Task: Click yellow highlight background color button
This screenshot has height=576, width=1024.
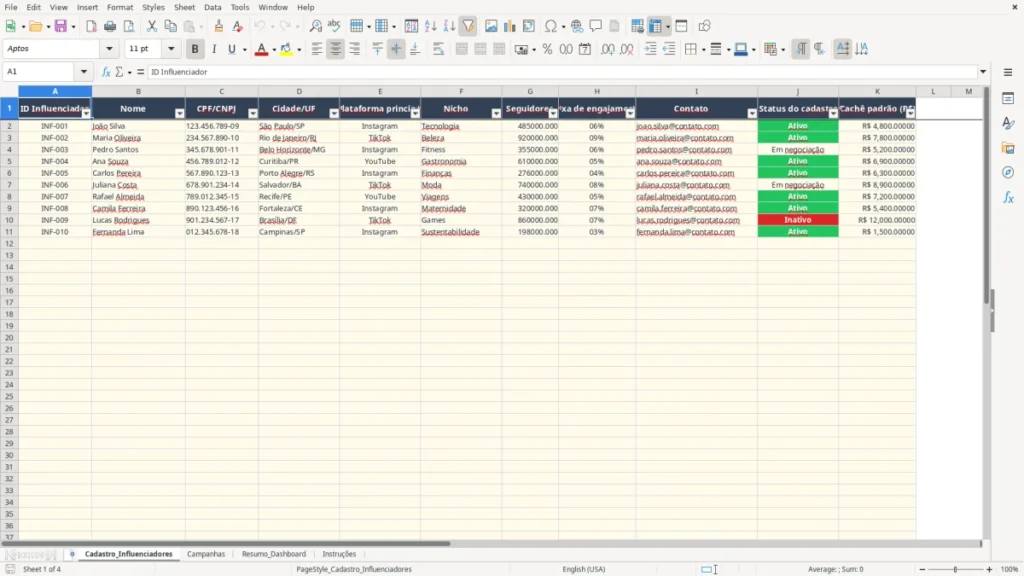Action: click(x=286, y=49)
